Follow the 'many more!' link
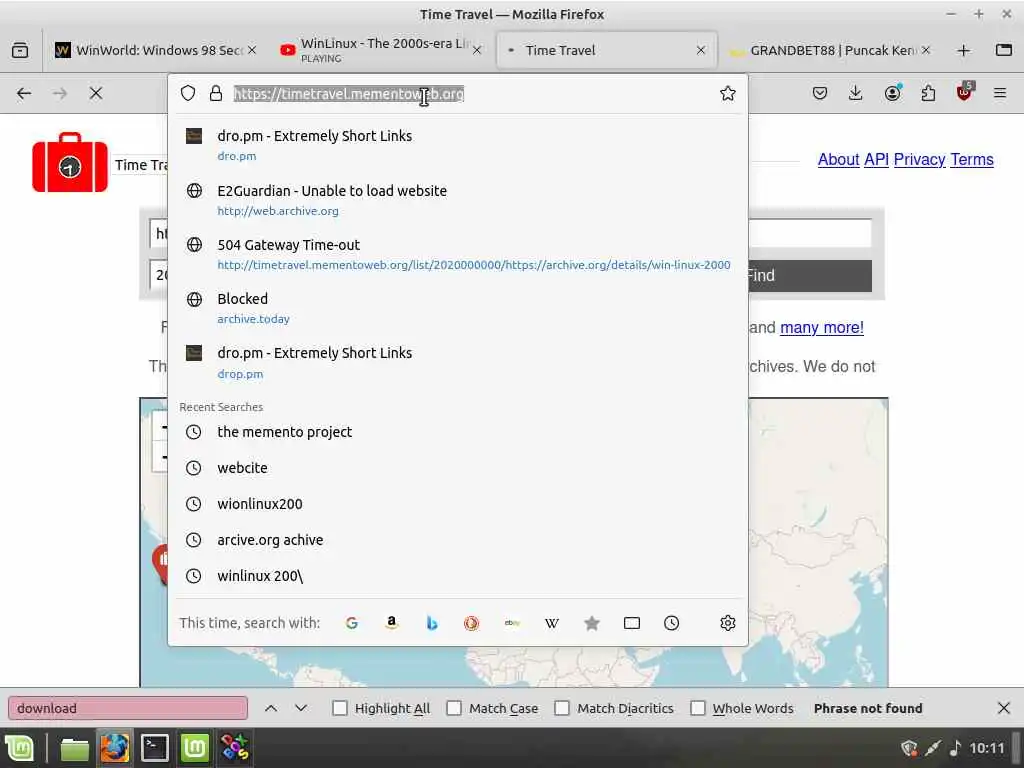Viewport: 1024px width, 768px height. (x=822, y=327)
